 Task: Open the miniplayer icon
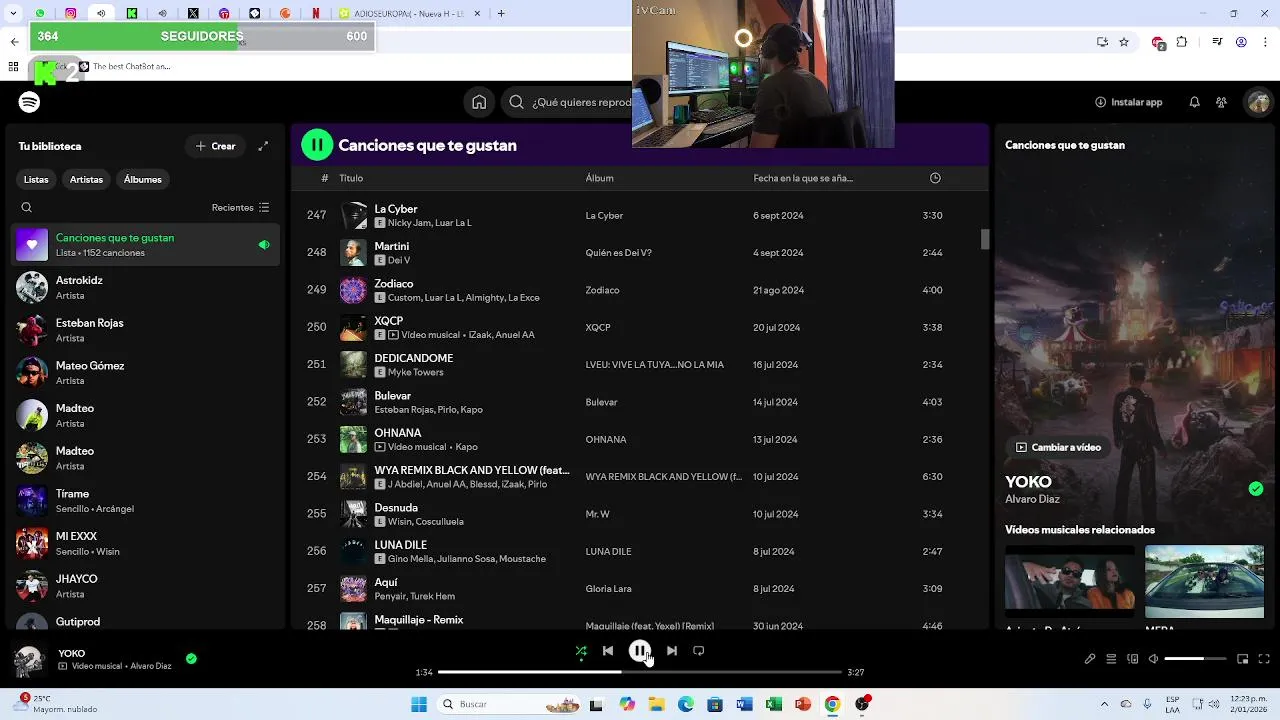(1243, 659)
